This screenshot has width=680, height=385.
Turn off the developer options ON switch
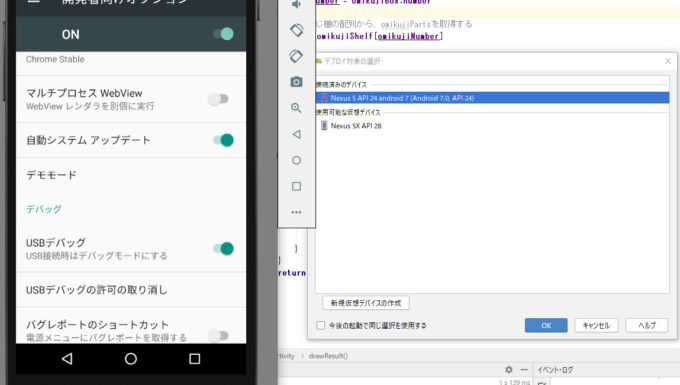tap(224, 34)
